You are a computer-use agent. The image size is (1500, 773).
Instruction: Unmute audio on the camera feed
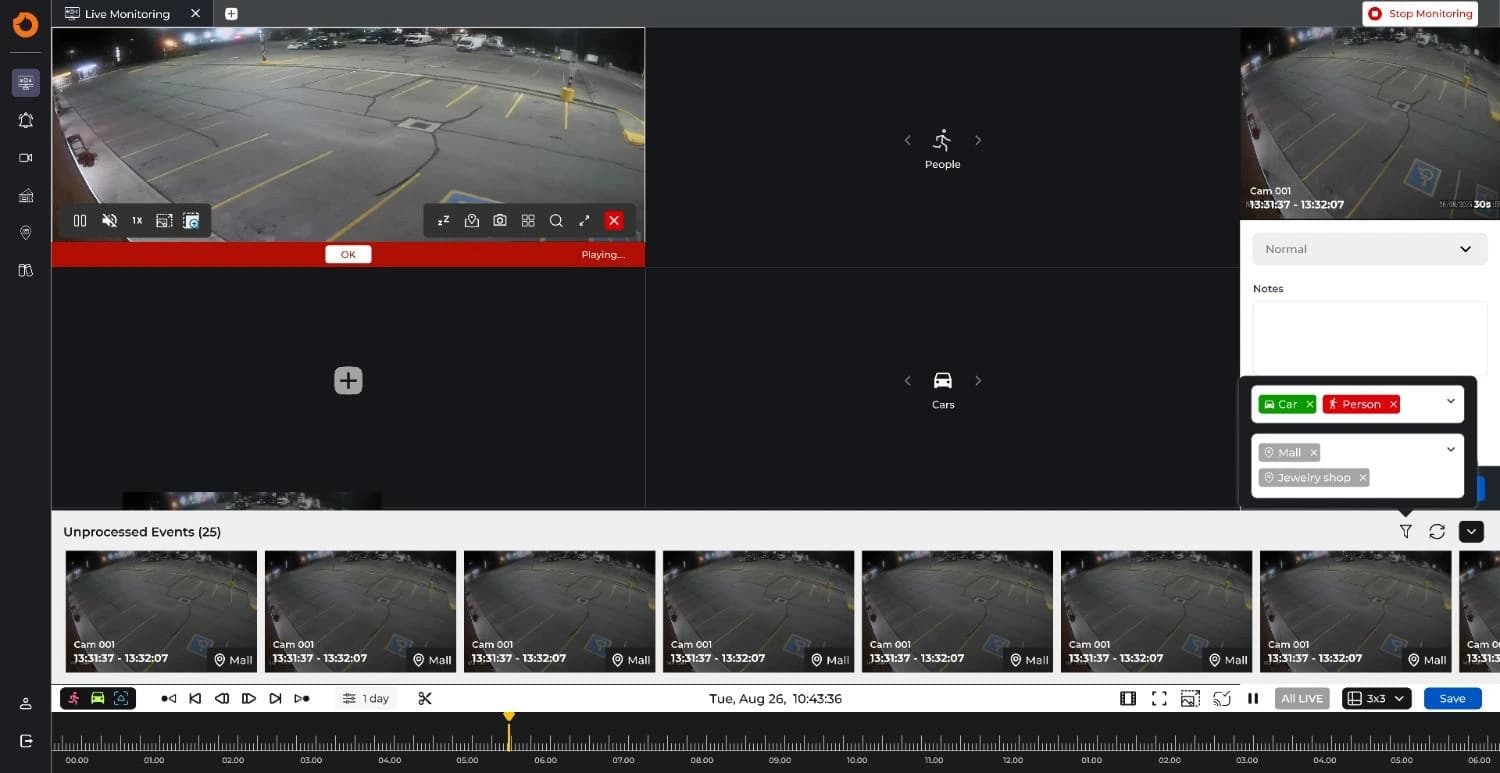(110, 221)
